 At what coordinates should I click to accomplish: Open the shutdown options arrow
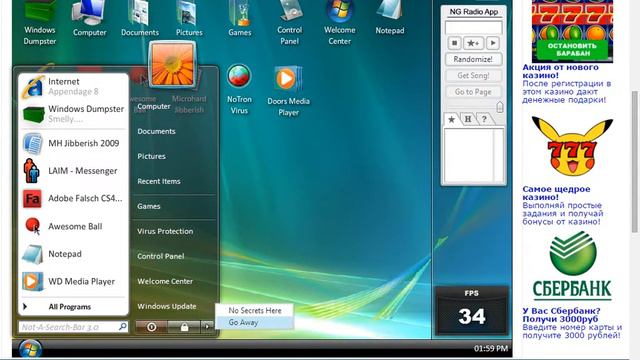[207, 327]
